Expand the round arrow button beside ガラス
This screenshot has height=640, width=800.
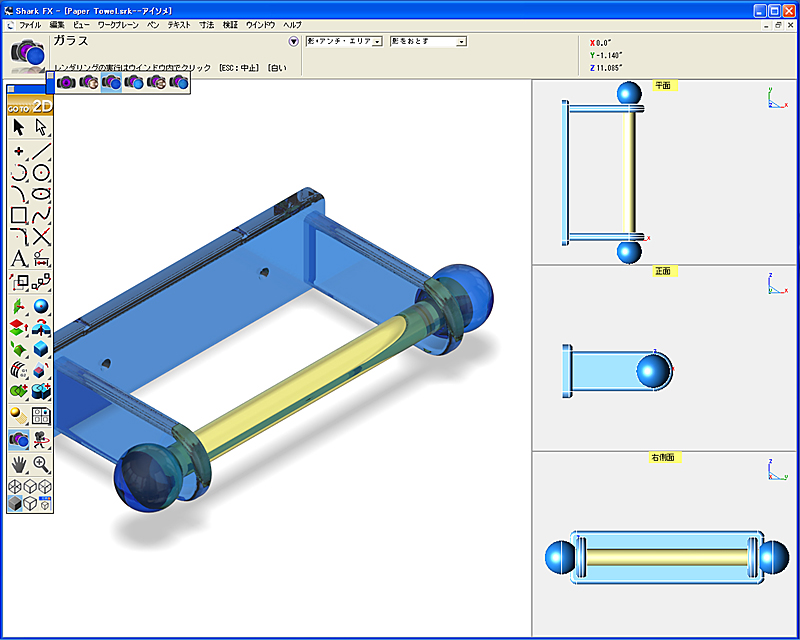[x=294, y=41]
